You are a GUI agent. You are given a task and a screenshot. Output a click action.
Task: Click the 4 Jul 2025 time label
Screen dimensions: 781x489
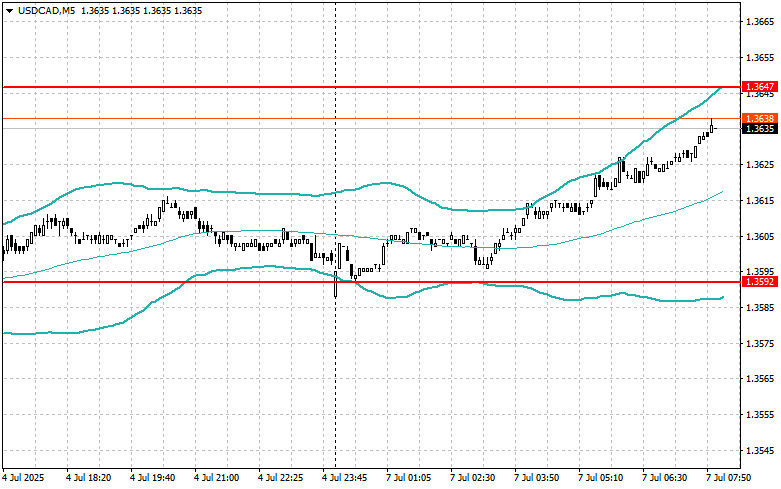click(x=23, y=478)
